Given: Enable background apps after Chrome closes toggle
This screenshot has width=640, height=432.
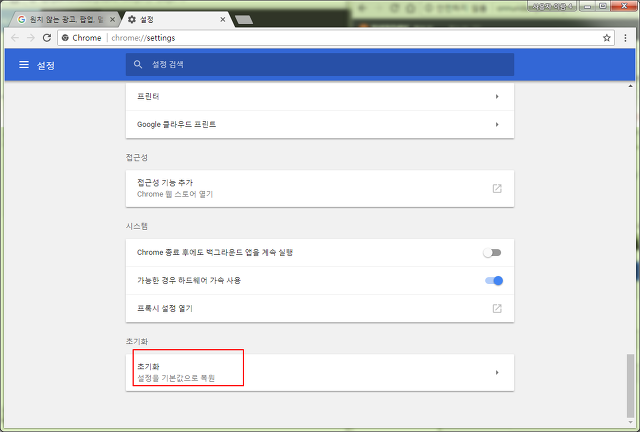Looking at the screenshot, I should [492, 253].
